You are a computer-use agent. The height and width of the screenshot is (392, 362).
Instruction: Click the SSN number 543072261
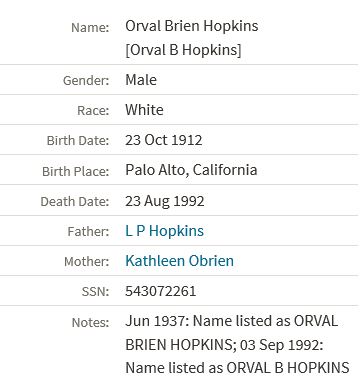pos(161,291)
